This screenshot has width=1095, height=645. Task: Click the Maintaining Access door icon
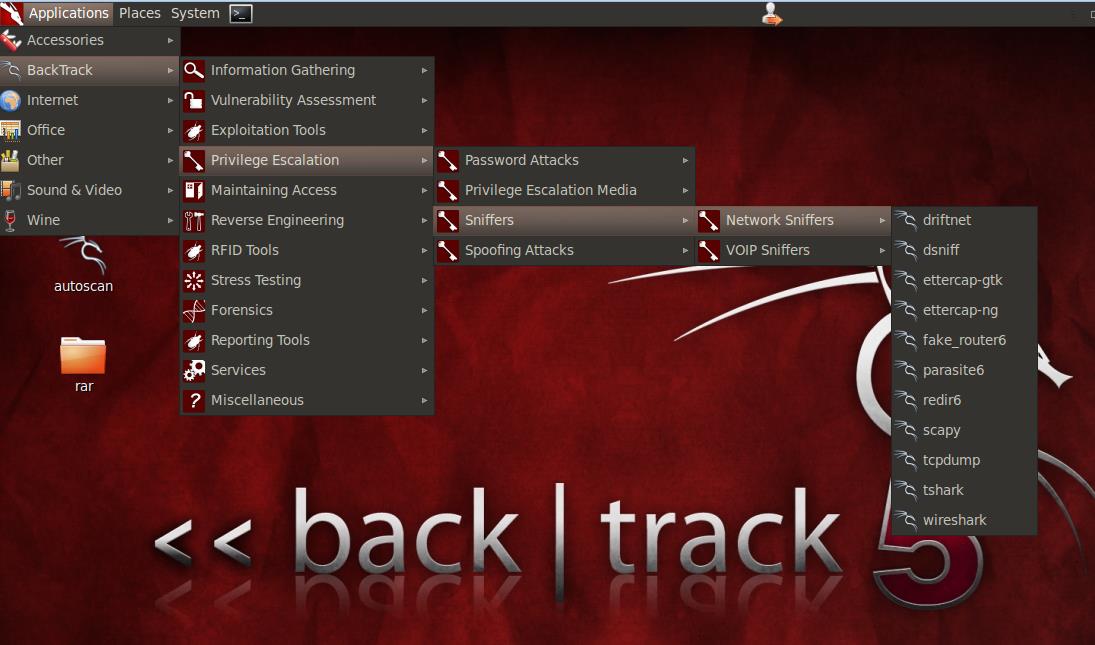tap(193, 191)
